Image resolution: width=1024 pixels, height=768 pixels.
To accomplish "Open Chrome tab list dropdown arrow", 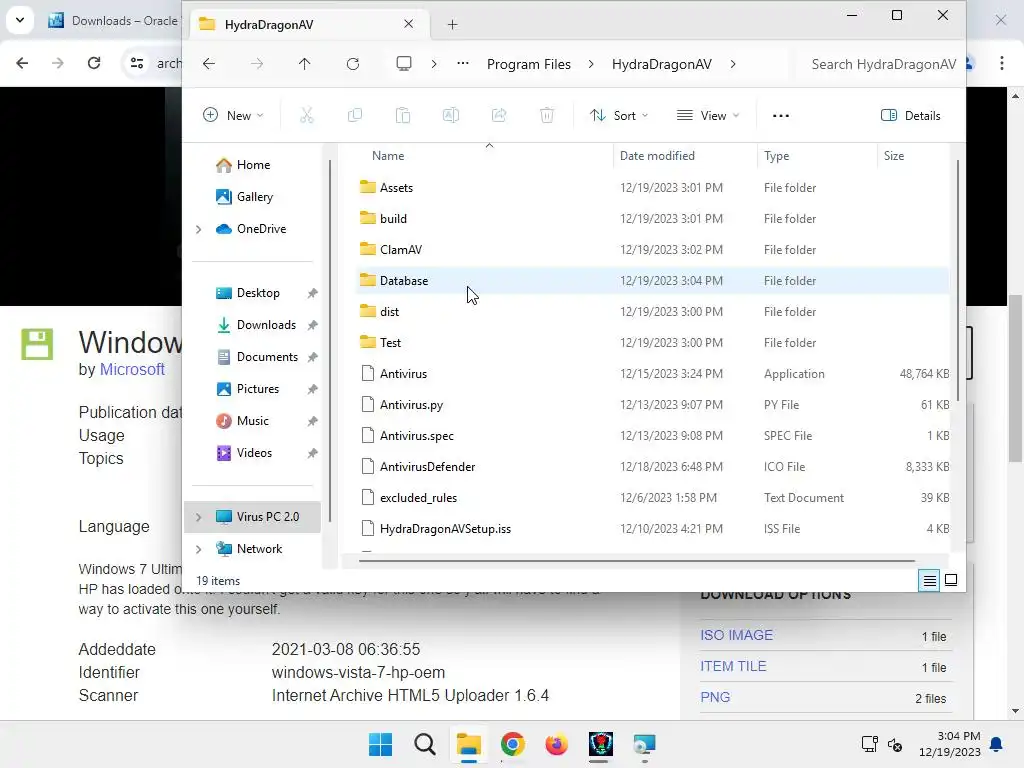I will pos(20,20).
